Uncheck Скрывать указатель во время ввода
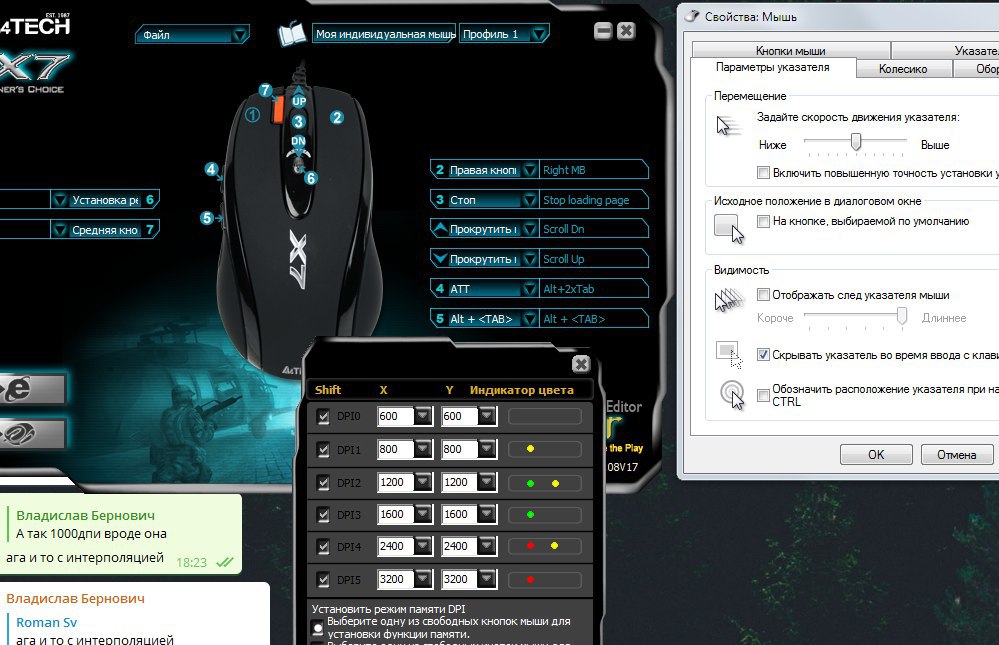Screen dimensions: 999x645 (763, 355)
